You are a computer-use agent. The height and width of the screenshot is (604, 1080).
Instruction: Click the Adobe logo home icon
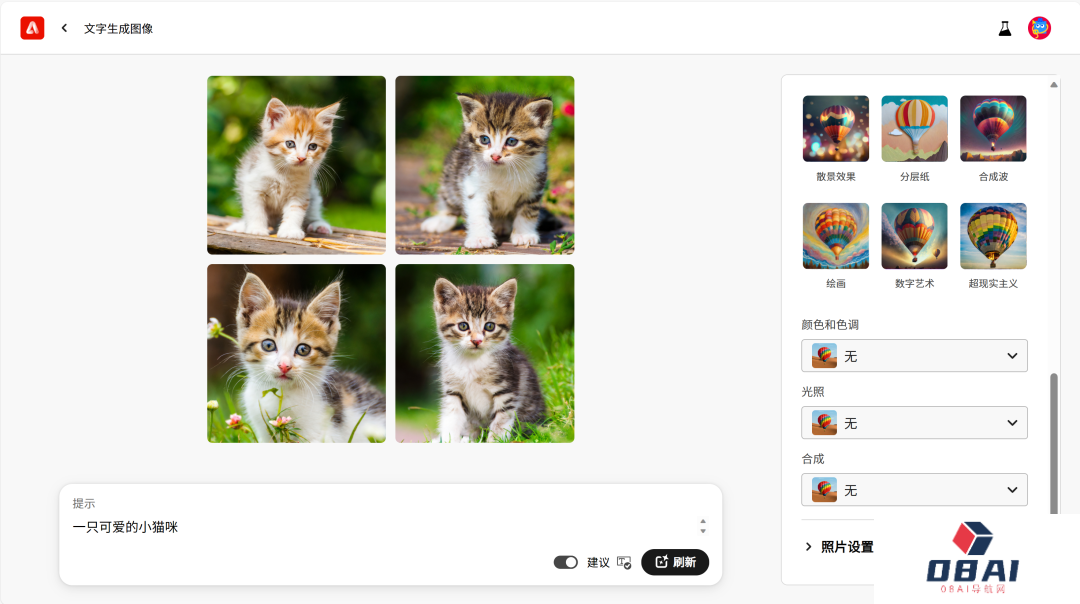pyautogui.click(x=32, y=28)
